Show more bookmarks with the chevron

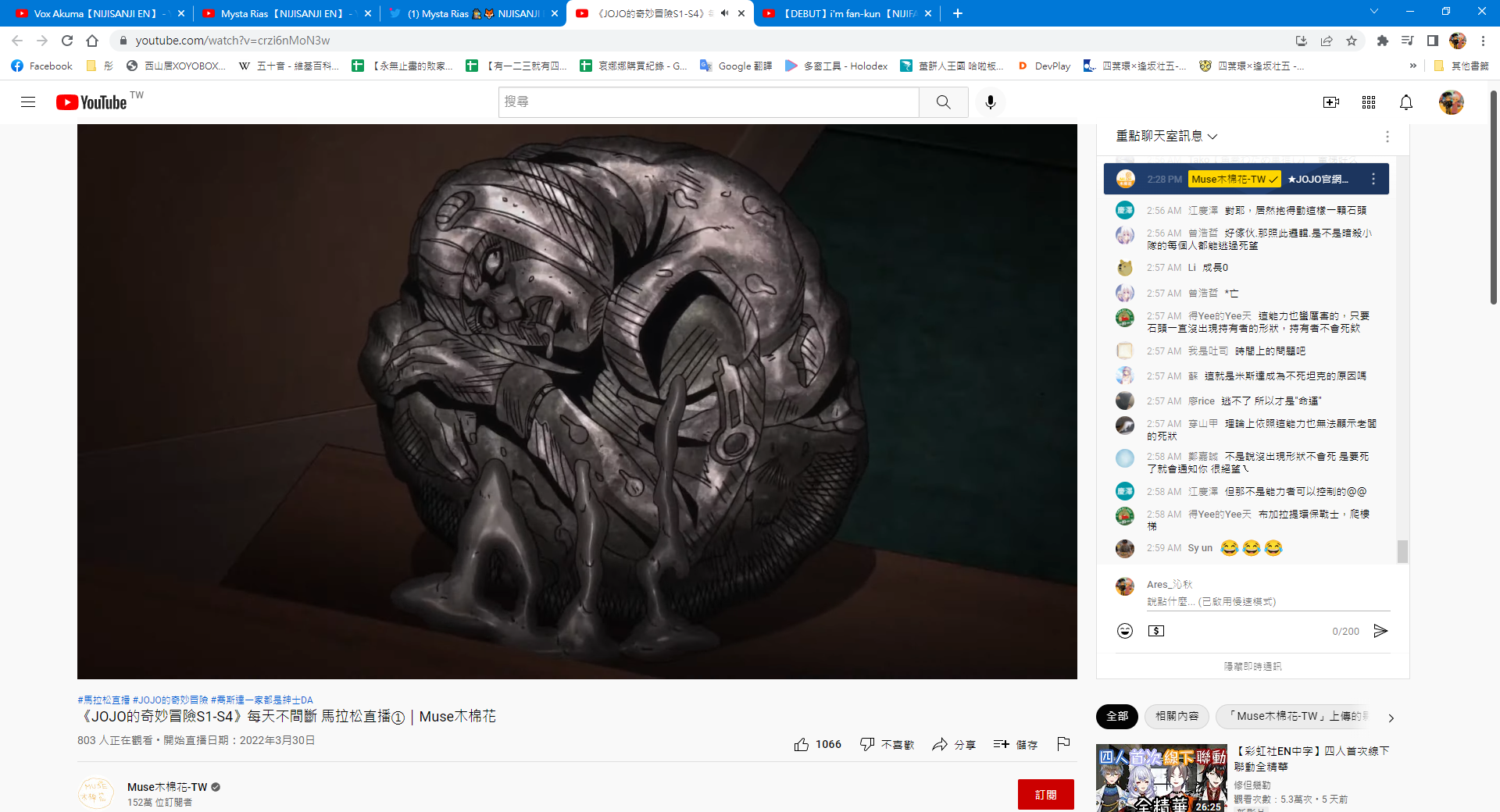(x=1412, y=66)
